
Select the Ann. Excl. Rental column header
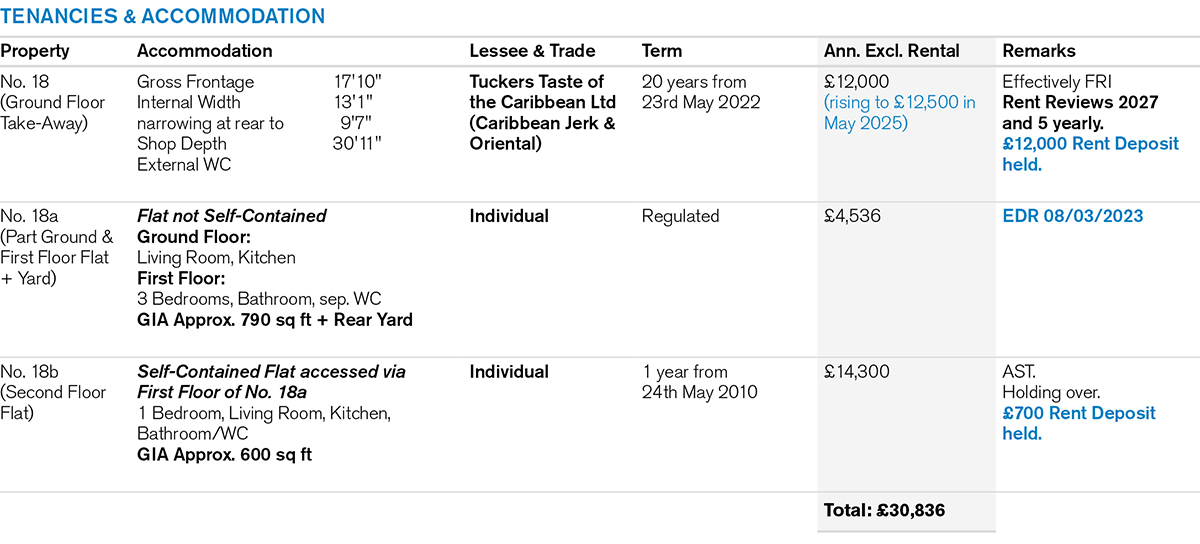(891, 51)
